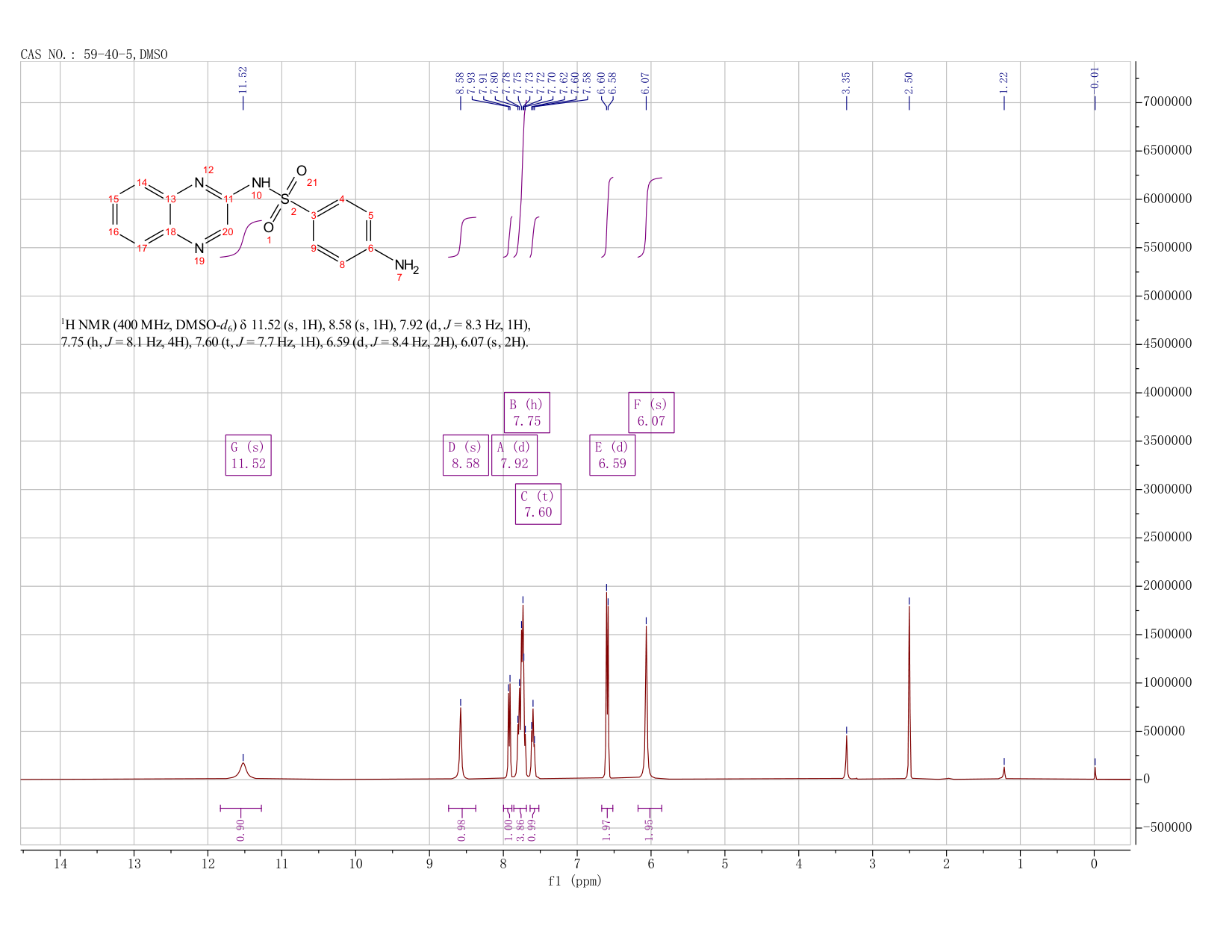Select multiplet box C (t) 7.60

pyautogui.click(x=538, y=504)
